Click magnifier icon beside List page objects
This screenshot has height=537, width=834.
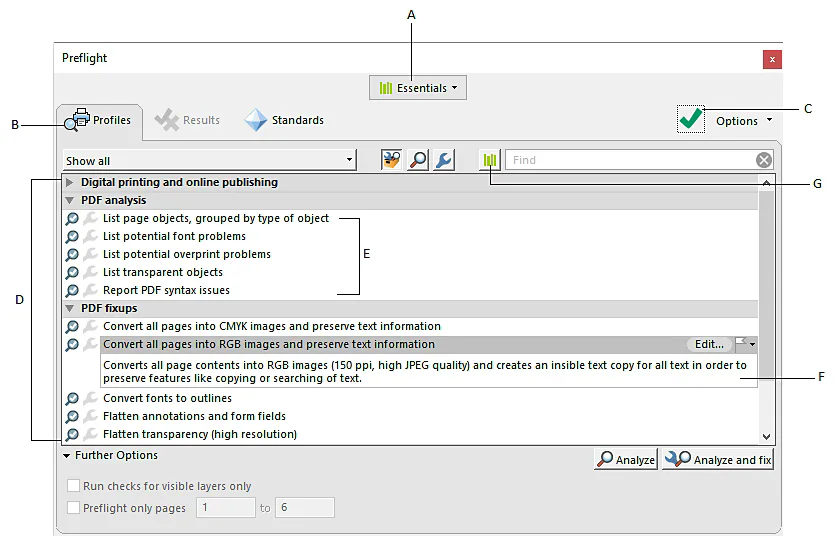click(x=72, y=219)
